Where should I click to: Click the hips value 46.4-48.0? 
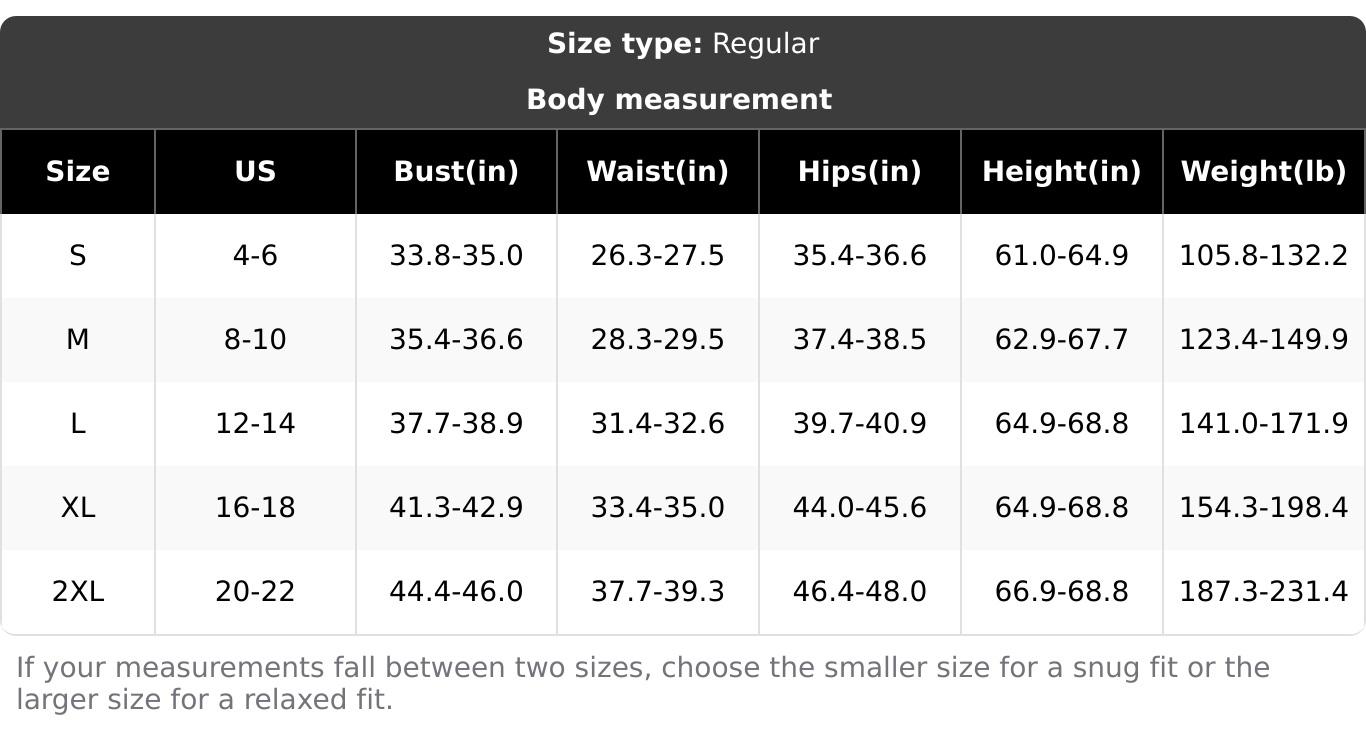pyautogui.click(x=859, y=592)
